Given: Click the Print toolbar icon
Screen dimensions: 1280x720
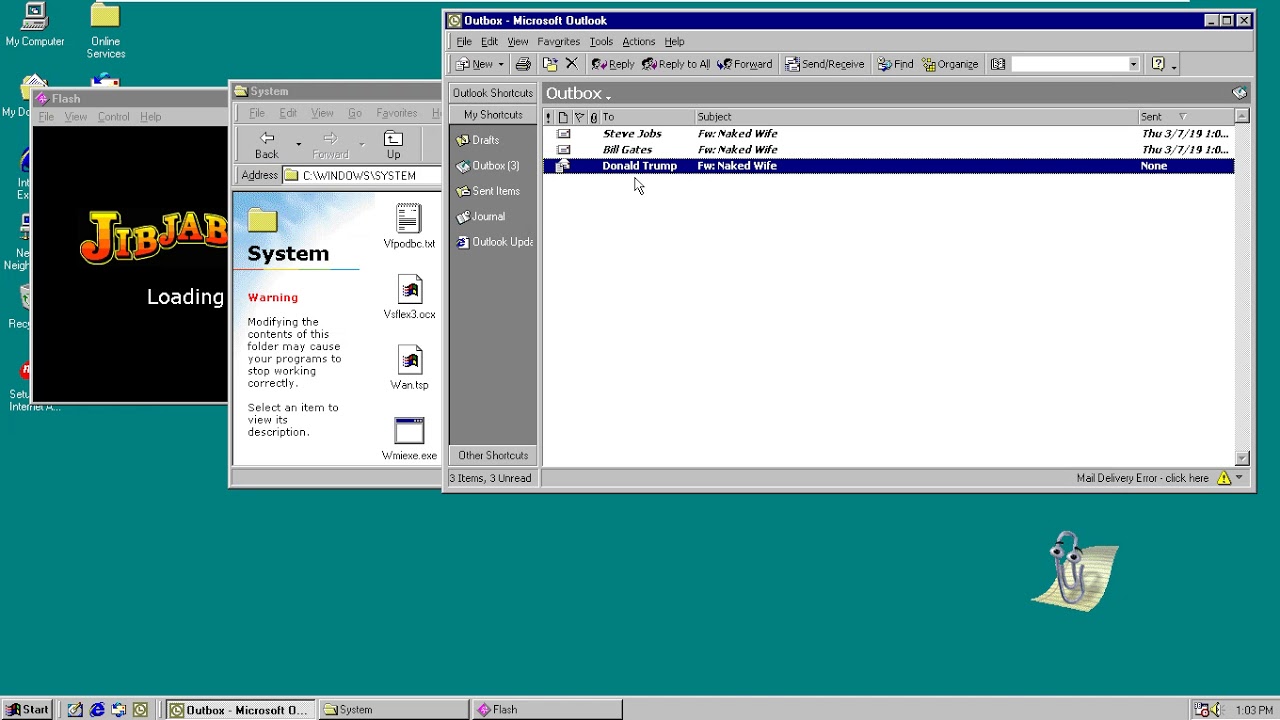Looking at the screenshot, I should coord(523,64).
